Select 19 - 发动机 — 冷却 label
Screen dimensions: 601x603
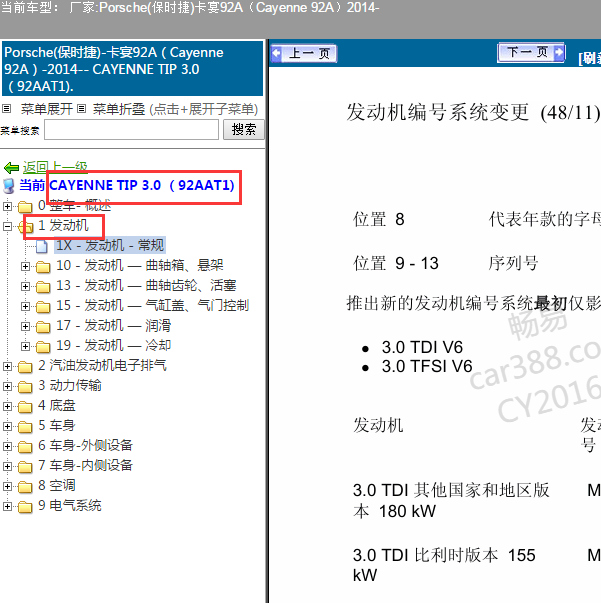pyautogui.click(x=113, y=345)
